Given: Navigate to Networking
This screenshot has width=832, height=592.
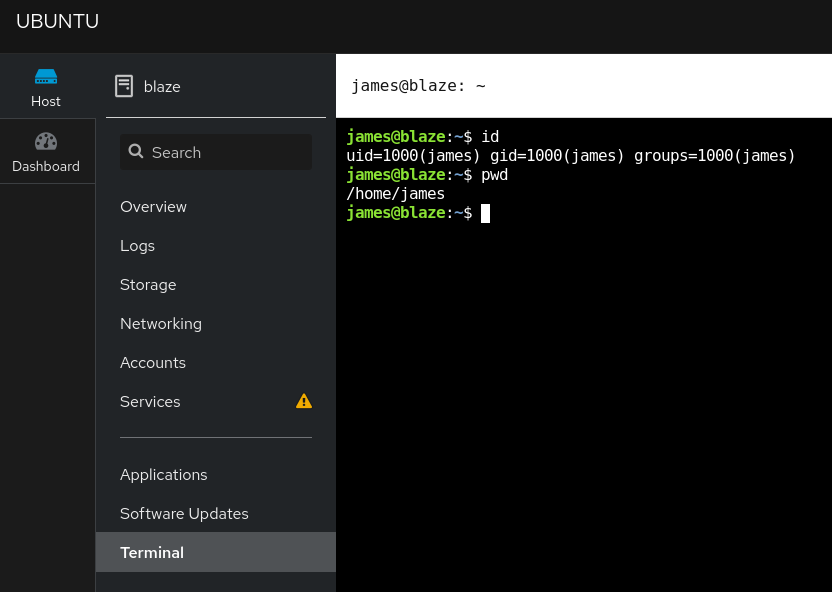Looking at the screenshot, I should click(x=161, y=324).
